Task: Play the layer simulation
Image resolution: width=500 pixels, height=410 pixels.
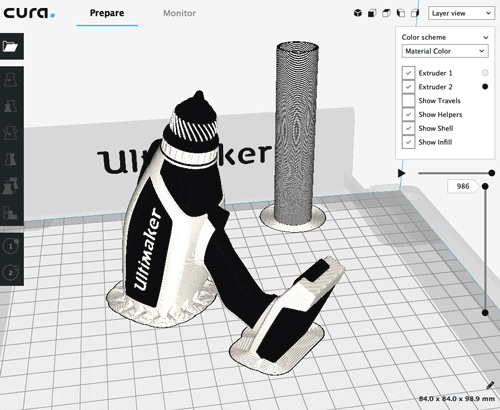Action: point(402,173)
